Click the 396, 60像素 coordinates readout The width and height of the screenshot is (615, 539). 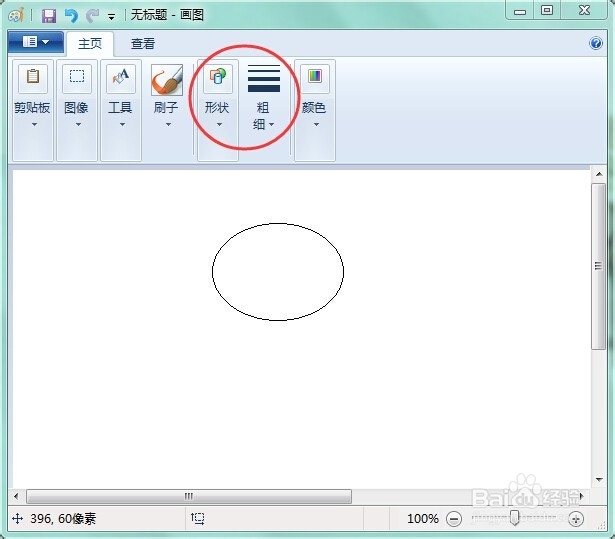pos(63,519)
